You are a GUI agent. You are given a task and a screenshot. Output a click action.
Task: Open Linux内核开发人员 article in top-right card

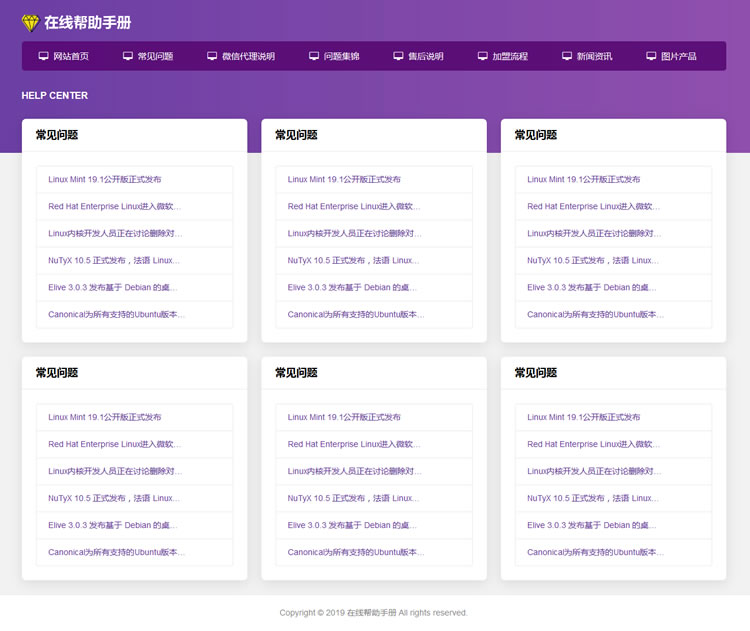click(x=594, y=234)
